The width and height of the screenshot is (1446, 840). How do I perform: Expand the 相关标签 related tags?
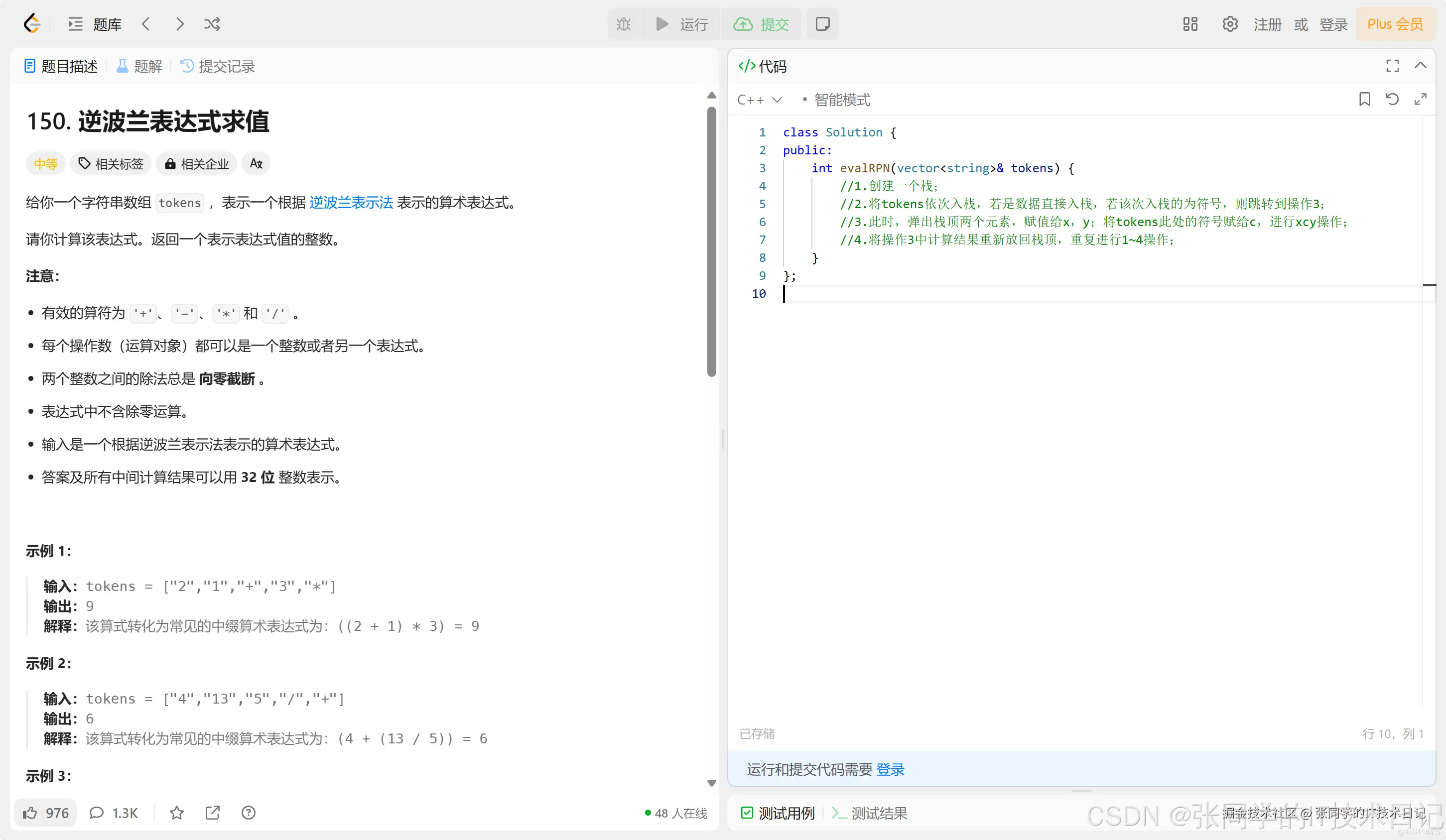tap(111, 163)
